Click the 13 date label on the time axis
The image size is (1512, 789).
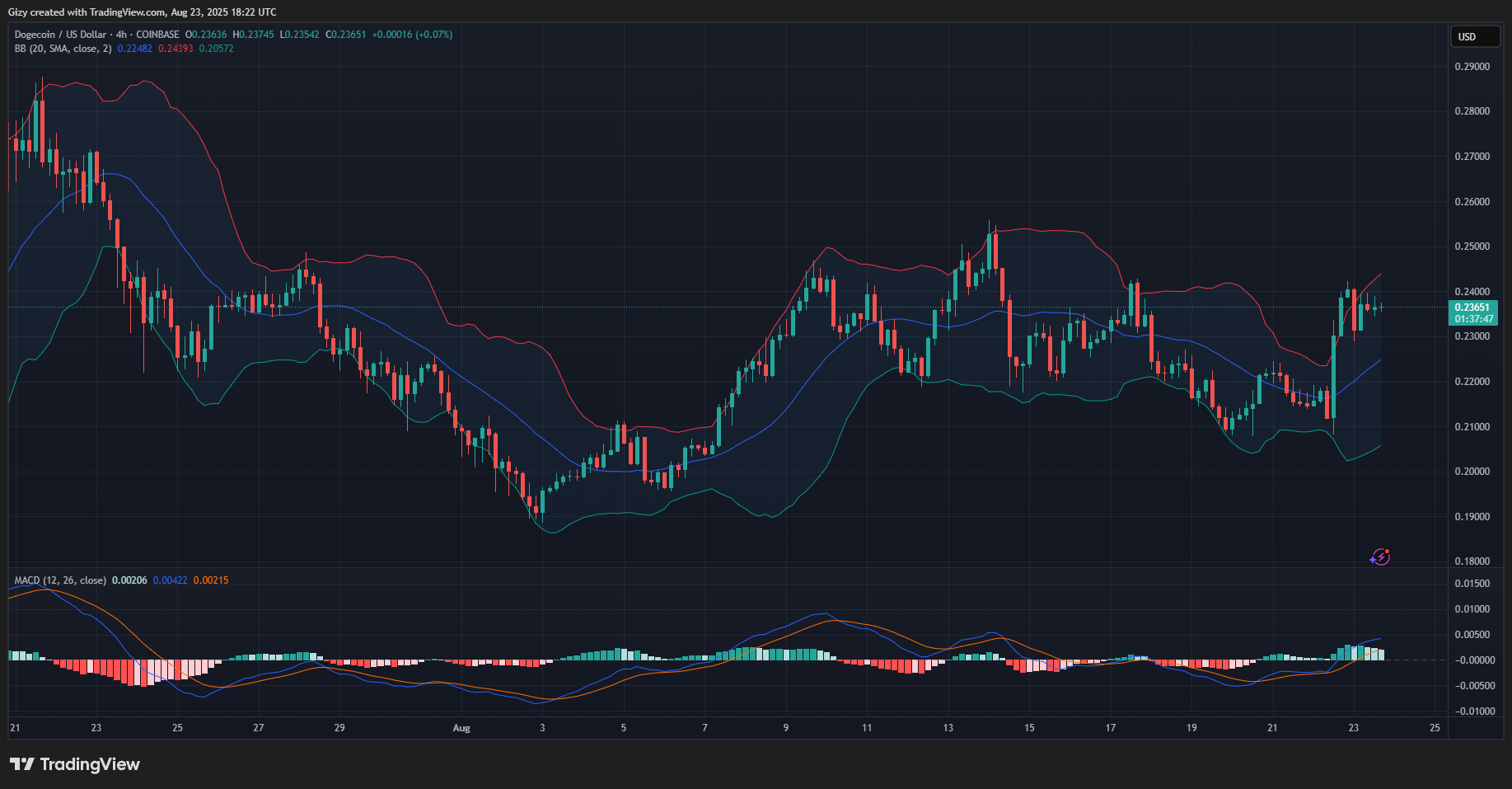coord(948,728)
